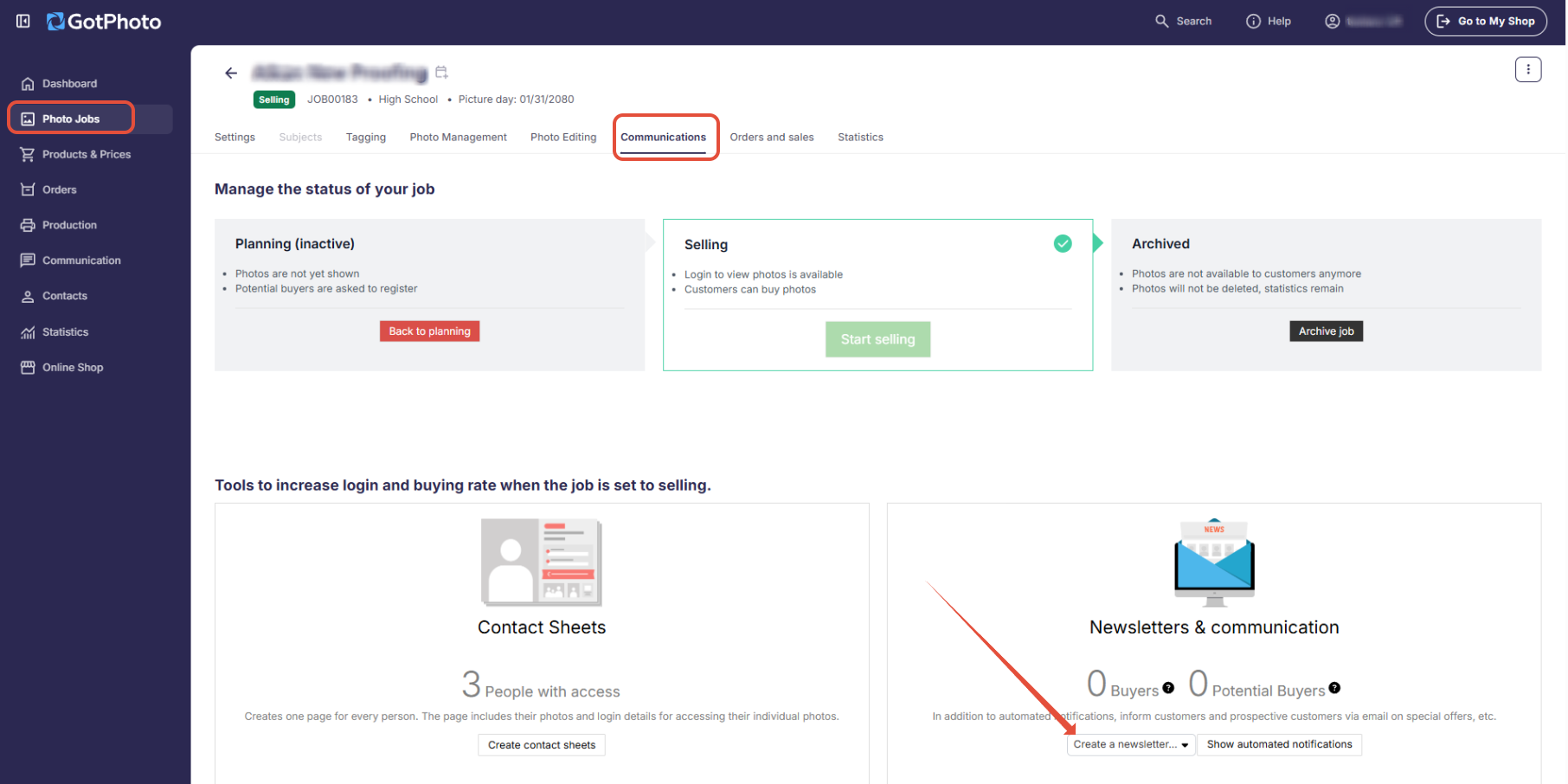The image size is (1568, 784).
Task: Click the Online Shop store icon
Action: click(28, 368)
